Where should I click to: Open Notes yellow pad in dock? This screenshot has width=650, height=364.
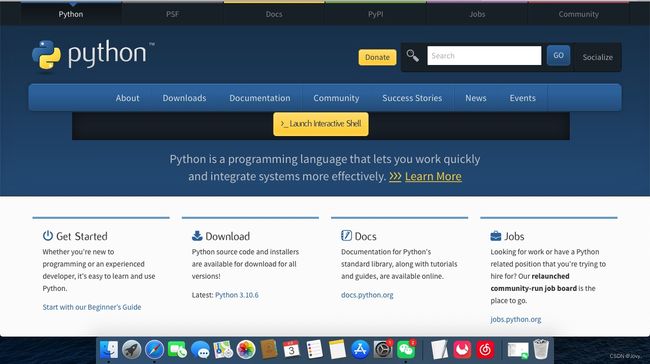pos(337,349)
